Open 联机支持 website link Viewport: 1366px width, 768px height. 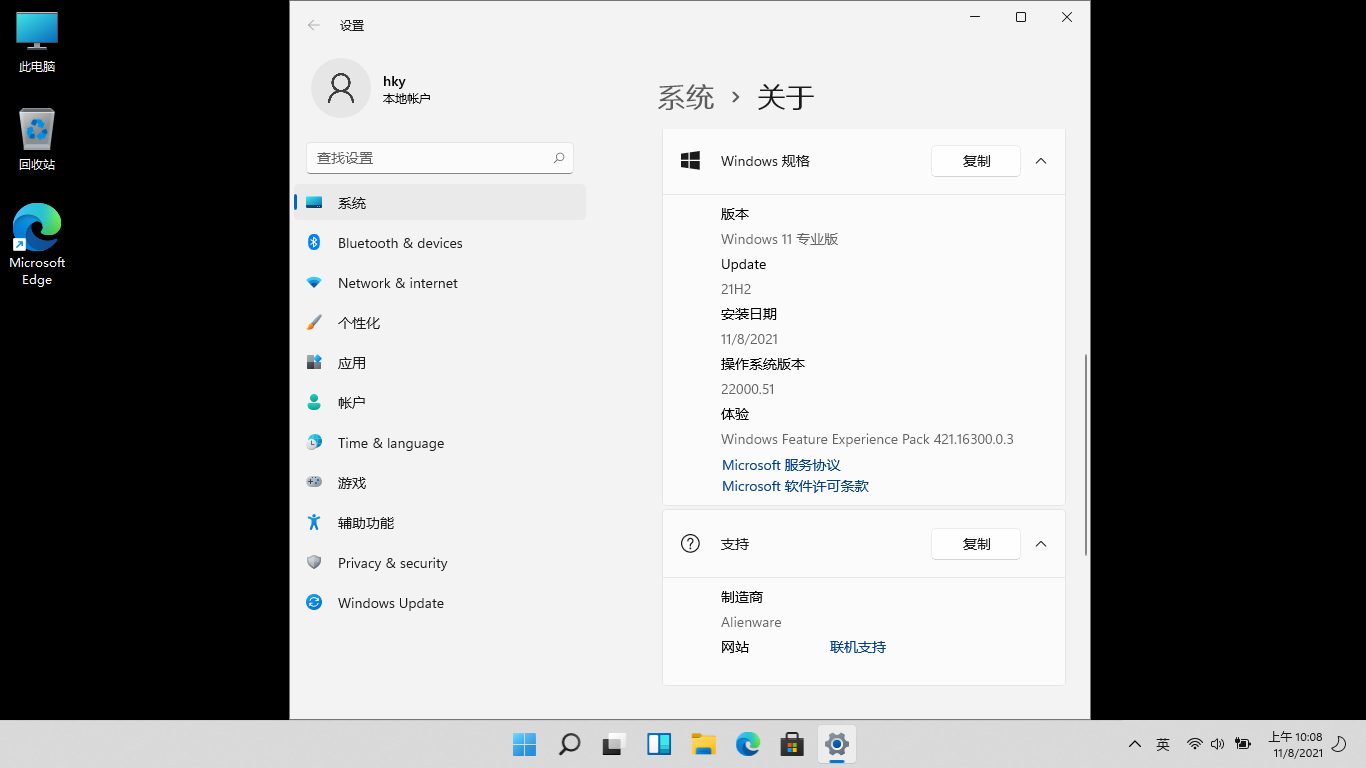pyautogui.click(x=858, y=647)
